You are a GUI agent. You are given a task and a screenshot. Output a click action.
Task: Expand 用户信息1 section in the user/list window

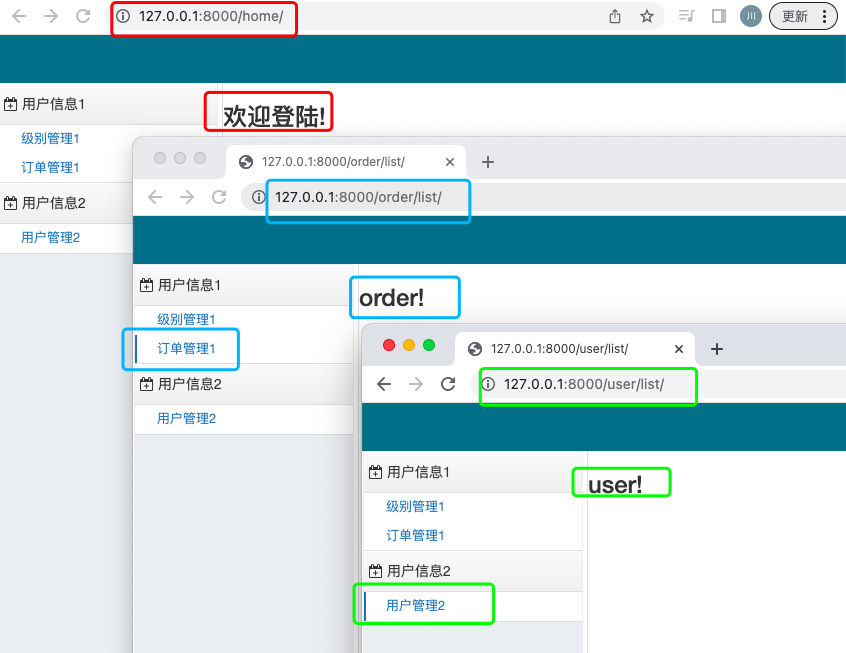tap(418, 472)
